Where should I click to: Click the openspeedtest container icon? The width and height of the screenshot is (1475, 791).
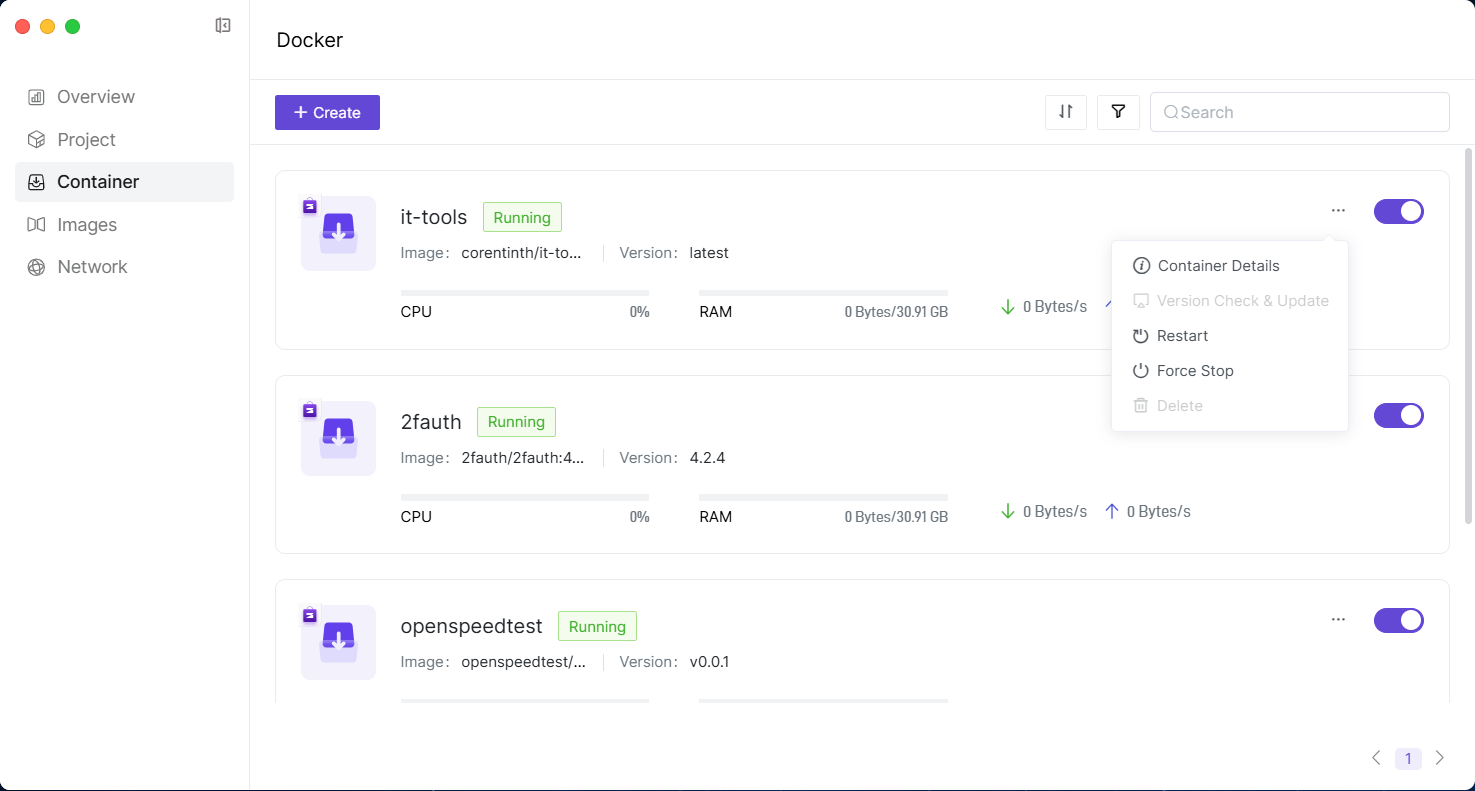click(338, 642)
